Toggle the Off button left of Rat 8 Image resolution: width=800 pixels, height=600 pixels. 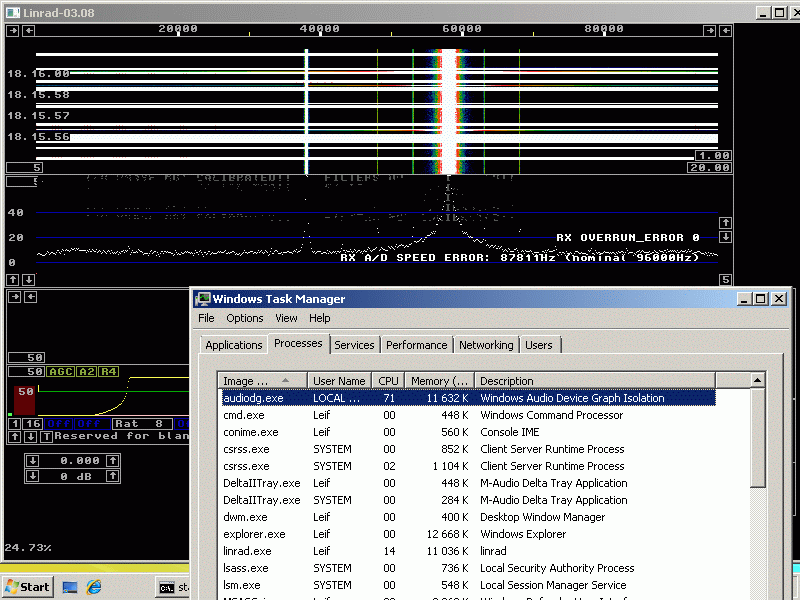92,423
